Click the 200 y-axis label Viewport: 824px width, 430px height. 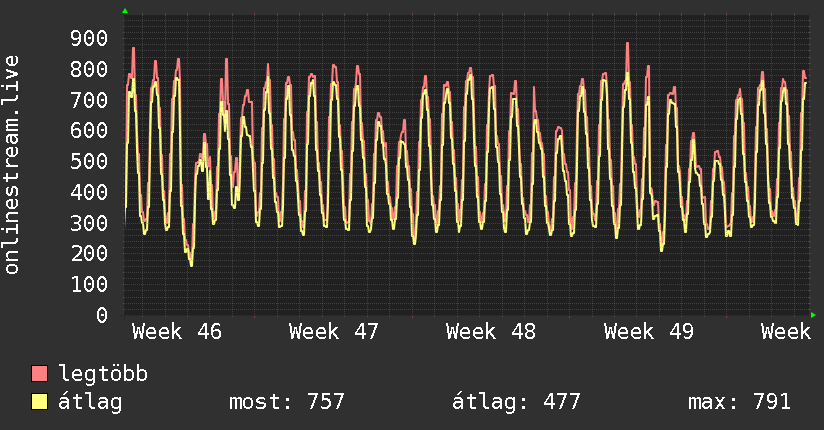click(x=89, y=253)
